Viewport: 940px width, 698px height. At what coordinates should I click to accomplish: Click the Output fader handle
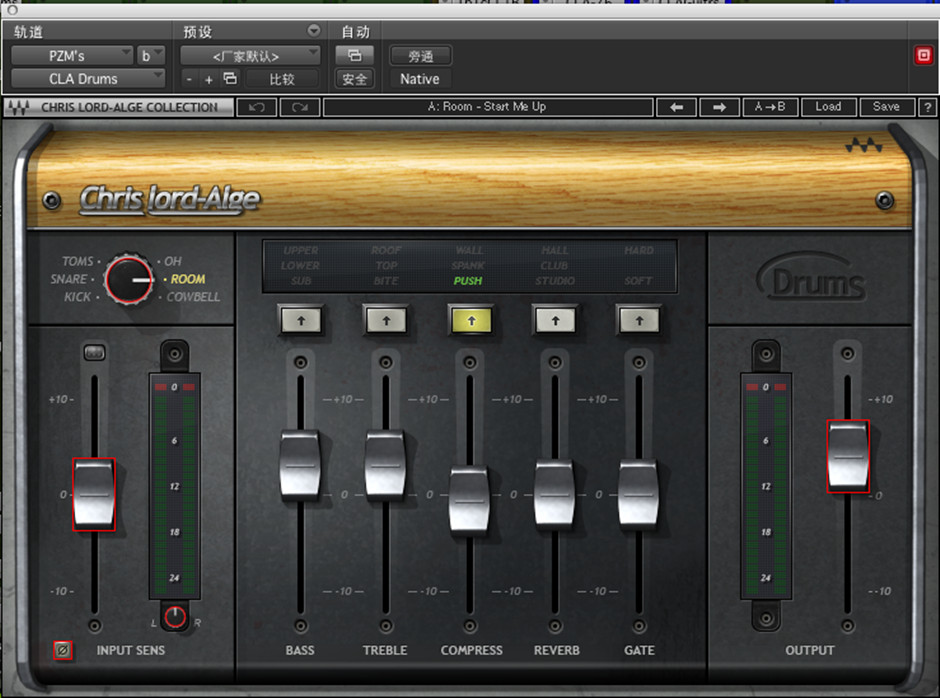coord(848,456)
